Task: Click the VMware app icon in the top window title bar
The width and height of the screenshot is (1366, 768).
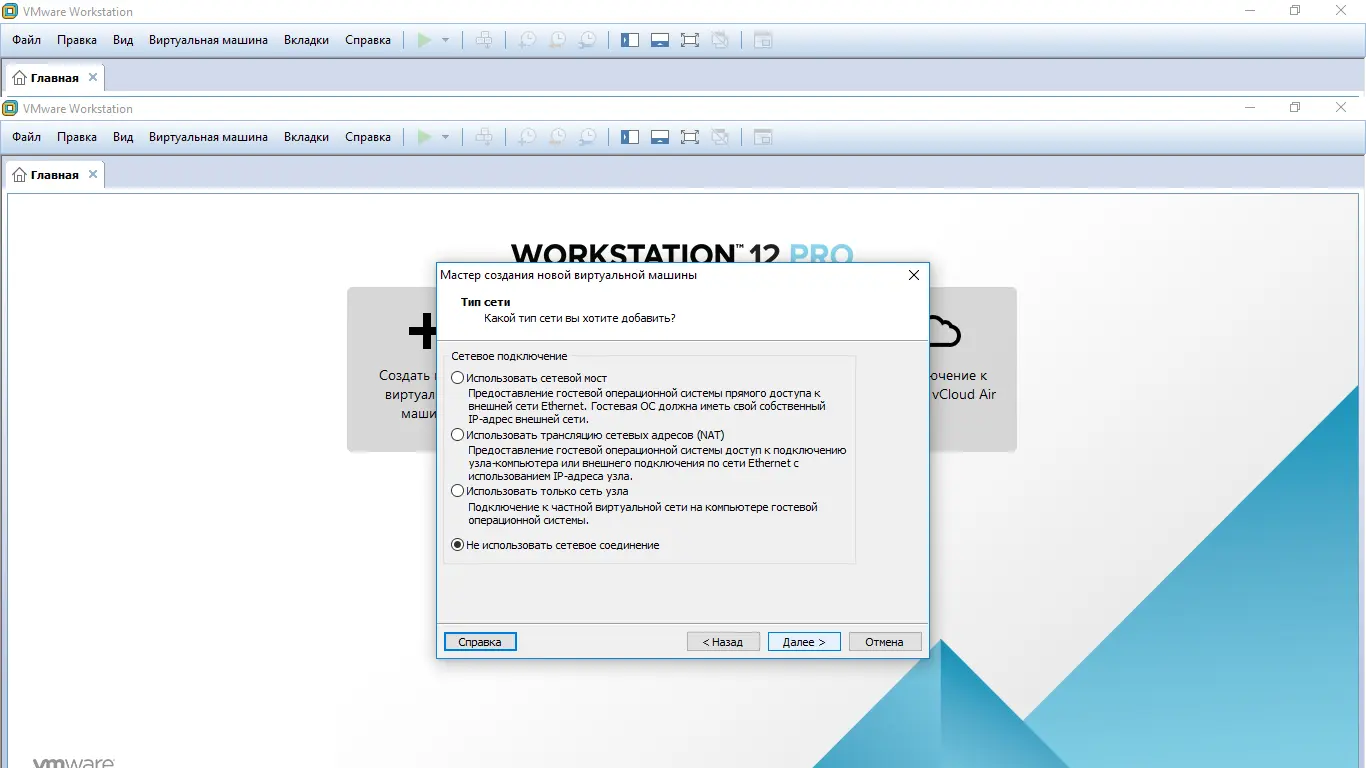Action: click(x=10, y=11)
